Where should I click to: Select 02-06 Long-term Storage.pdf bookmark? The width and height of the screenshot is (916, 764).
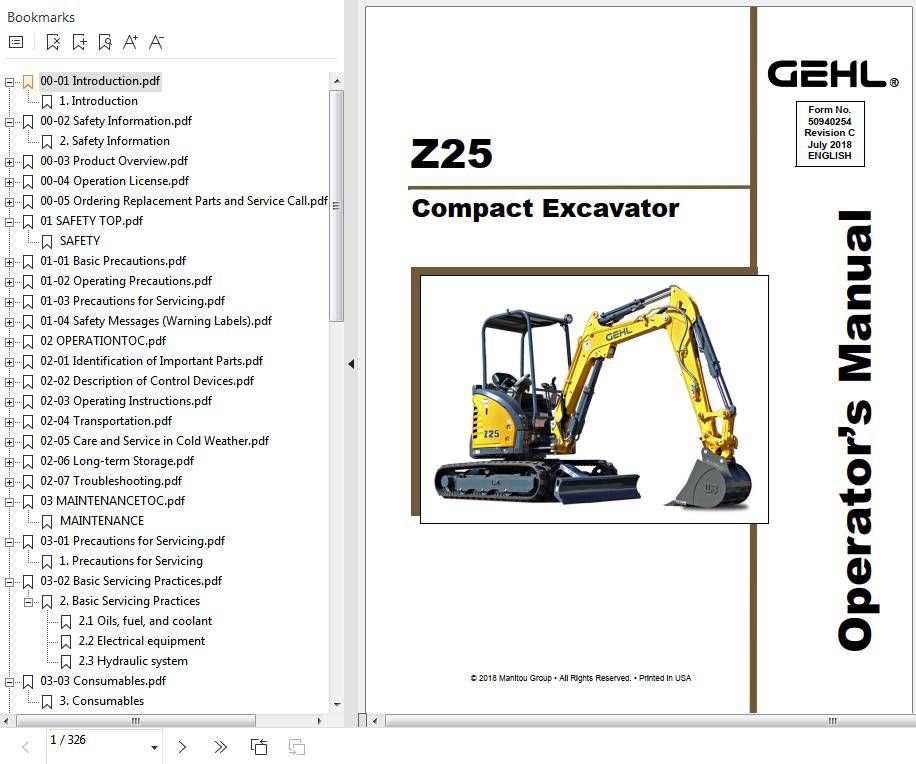(117, 461)
